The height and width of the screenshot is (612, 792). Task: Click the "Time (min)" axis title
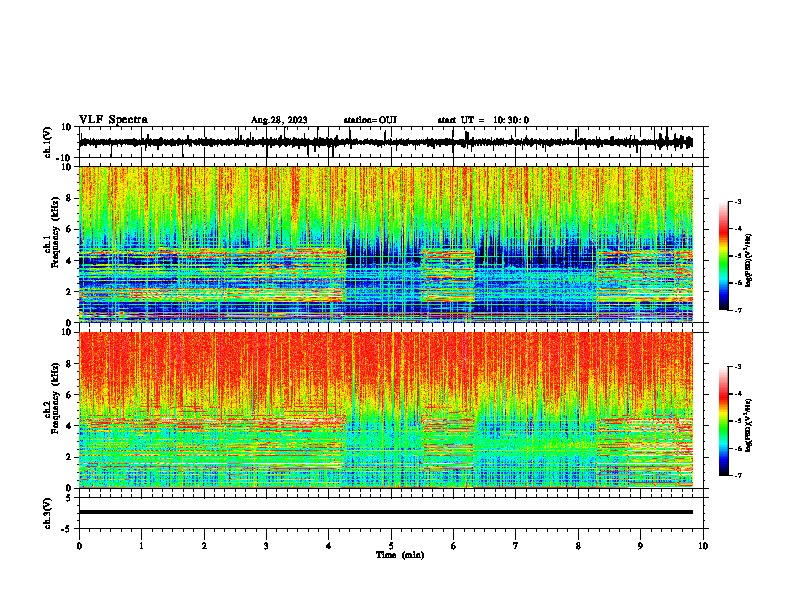pos(400,555)
